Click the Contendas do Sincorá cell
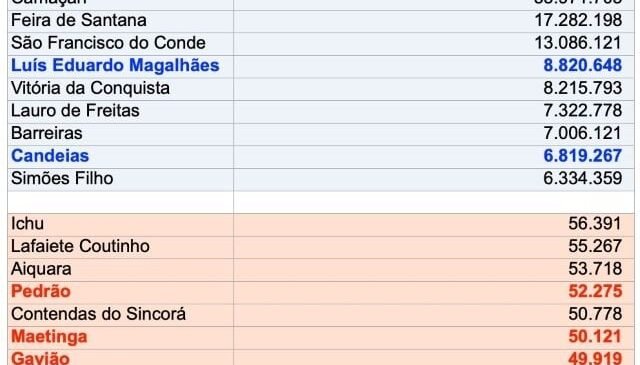This screenshot has width=640, height=365. tap(120, 315)
